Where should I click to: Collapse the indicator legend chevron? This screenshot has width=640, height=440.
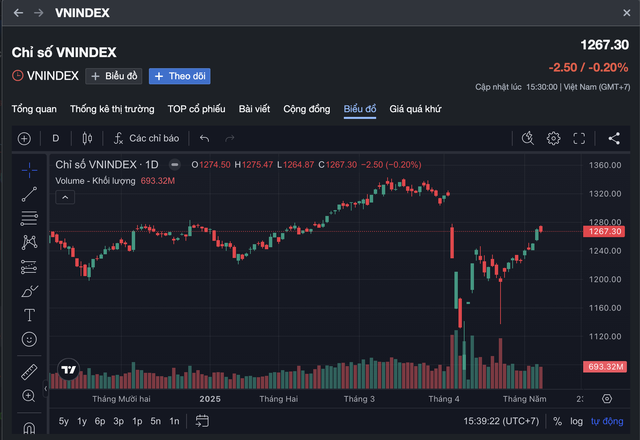pos(63,197)
